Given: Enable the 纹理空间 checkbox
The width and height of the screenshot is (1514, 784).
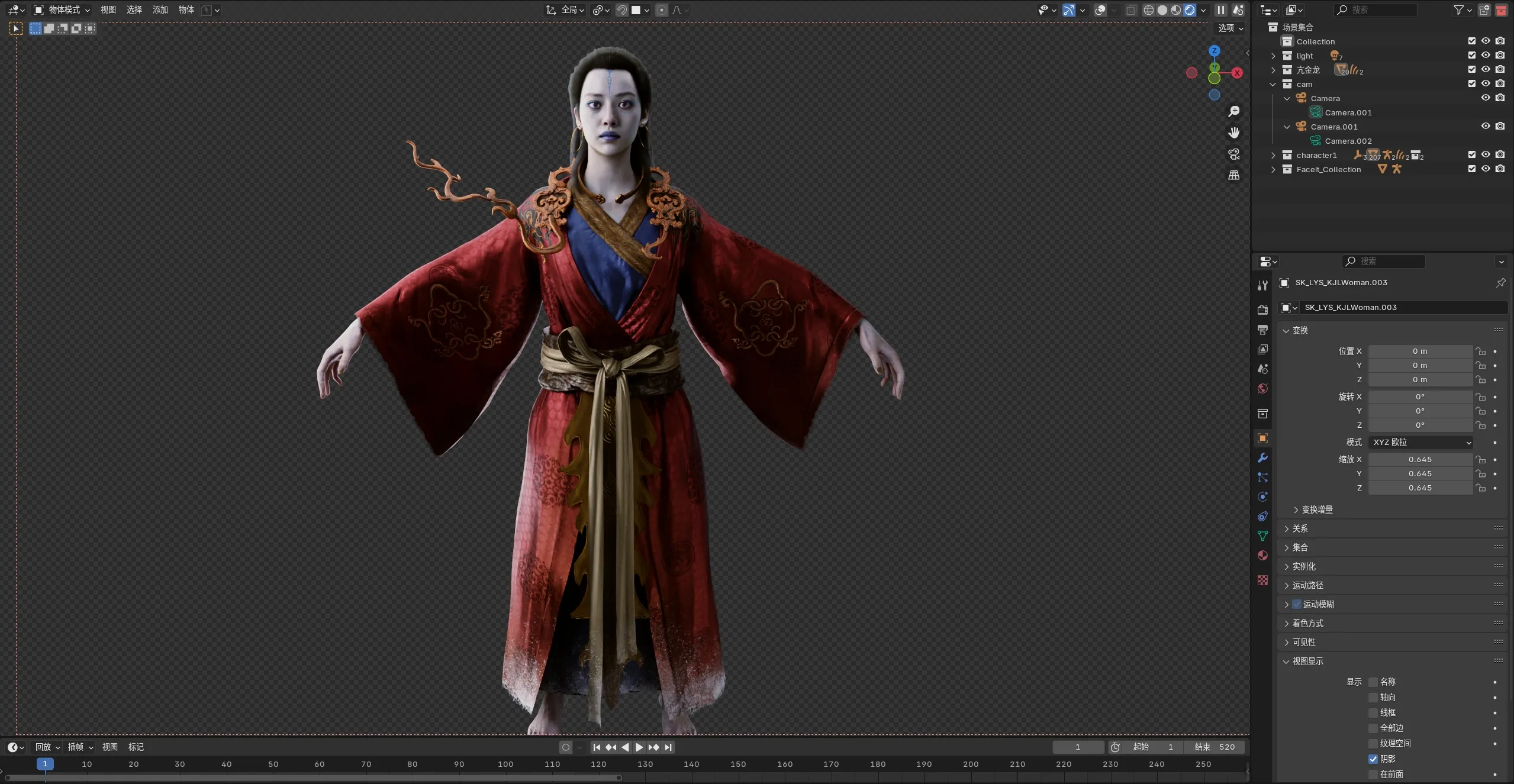Looking at the screenshot, I should tap(1373, 744).
